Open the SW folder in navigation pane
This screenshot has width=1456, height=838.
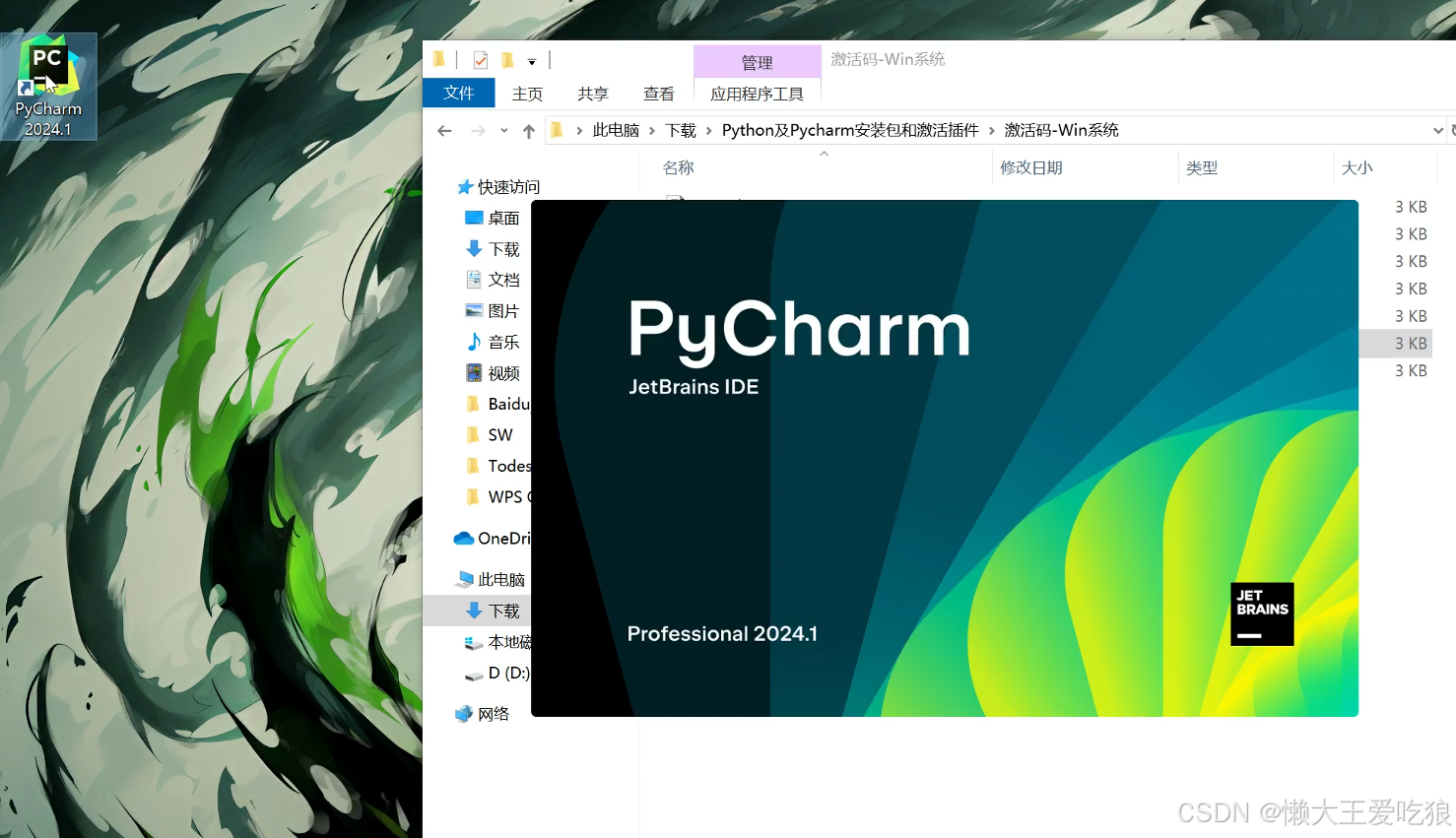[490, 435]
